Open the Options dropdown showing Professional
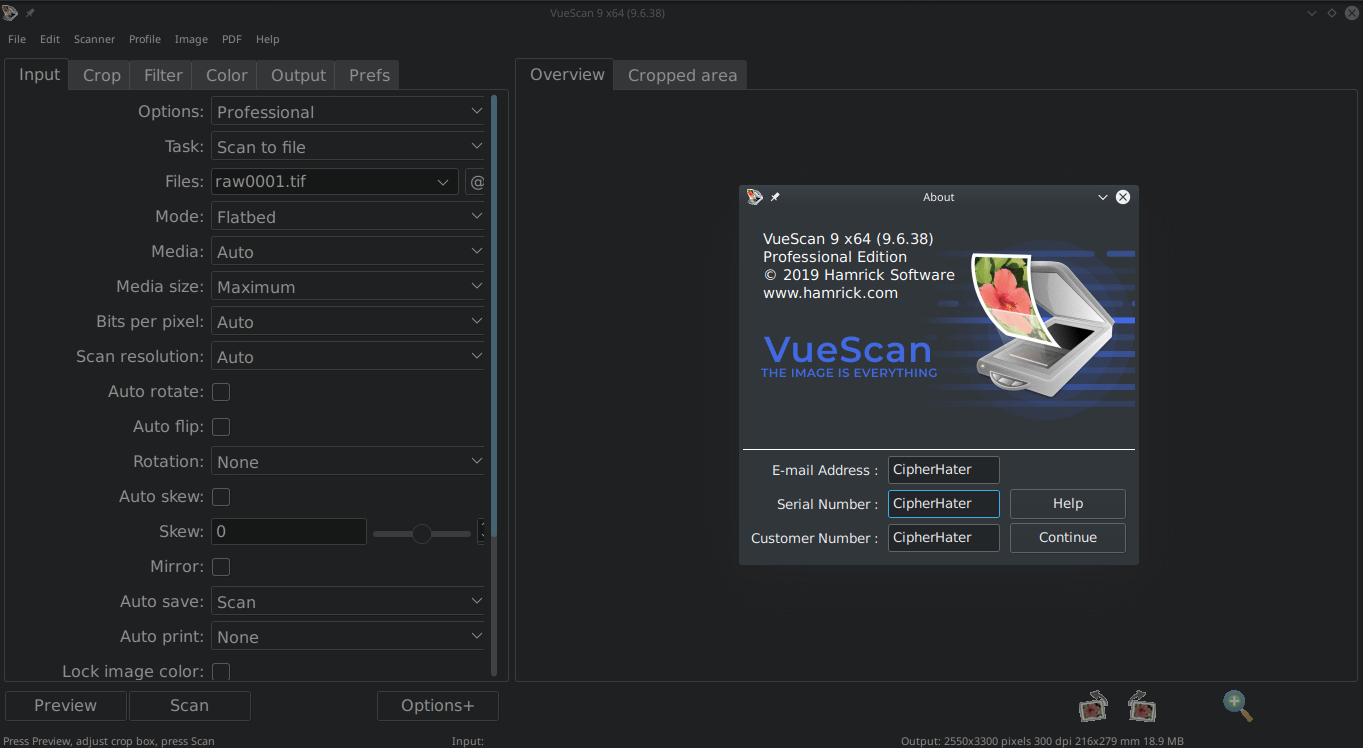The image size is (1363, 748). point(349,112)
